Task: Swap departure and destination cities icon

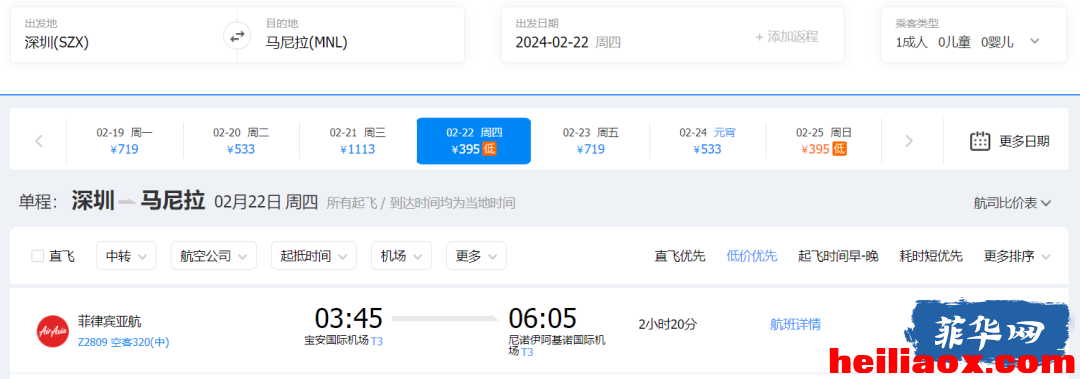Action: click(237, 36)
